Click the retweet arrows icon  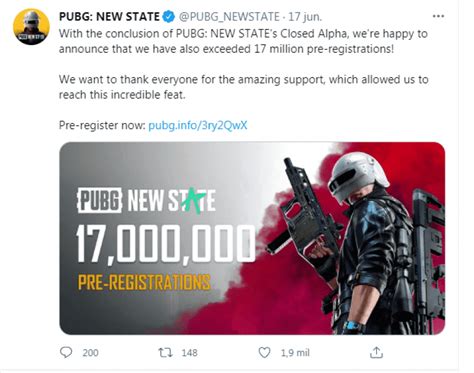165,352
